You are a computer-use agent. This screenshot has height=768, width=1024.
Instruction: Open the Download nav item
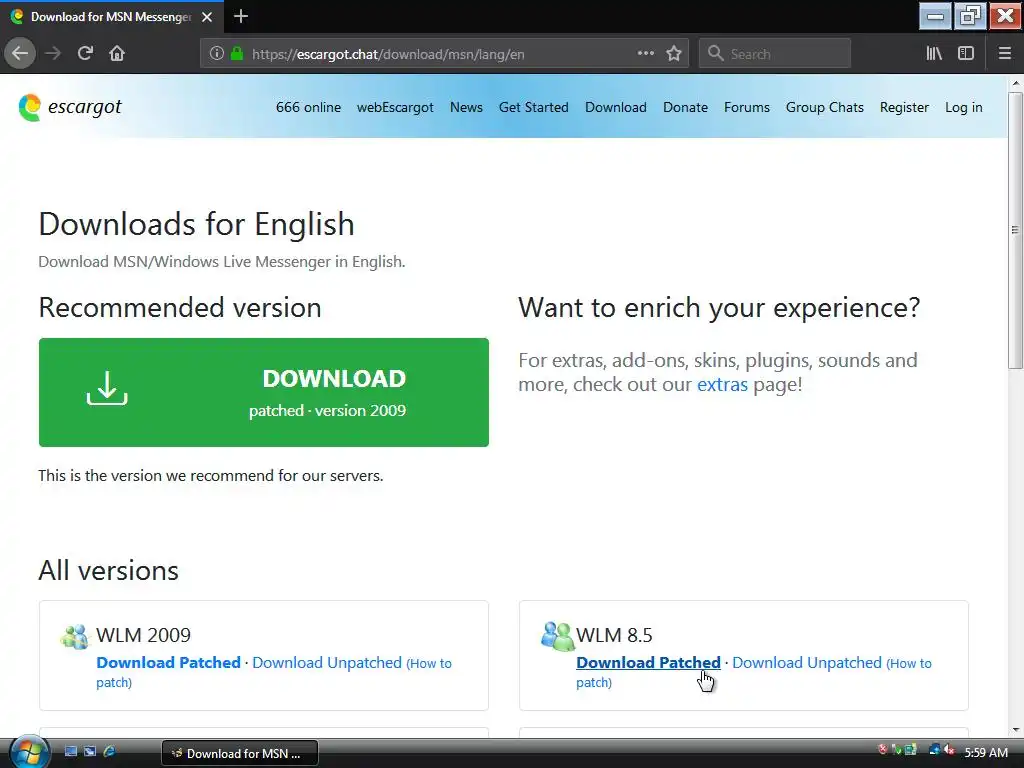click(616, 107)
